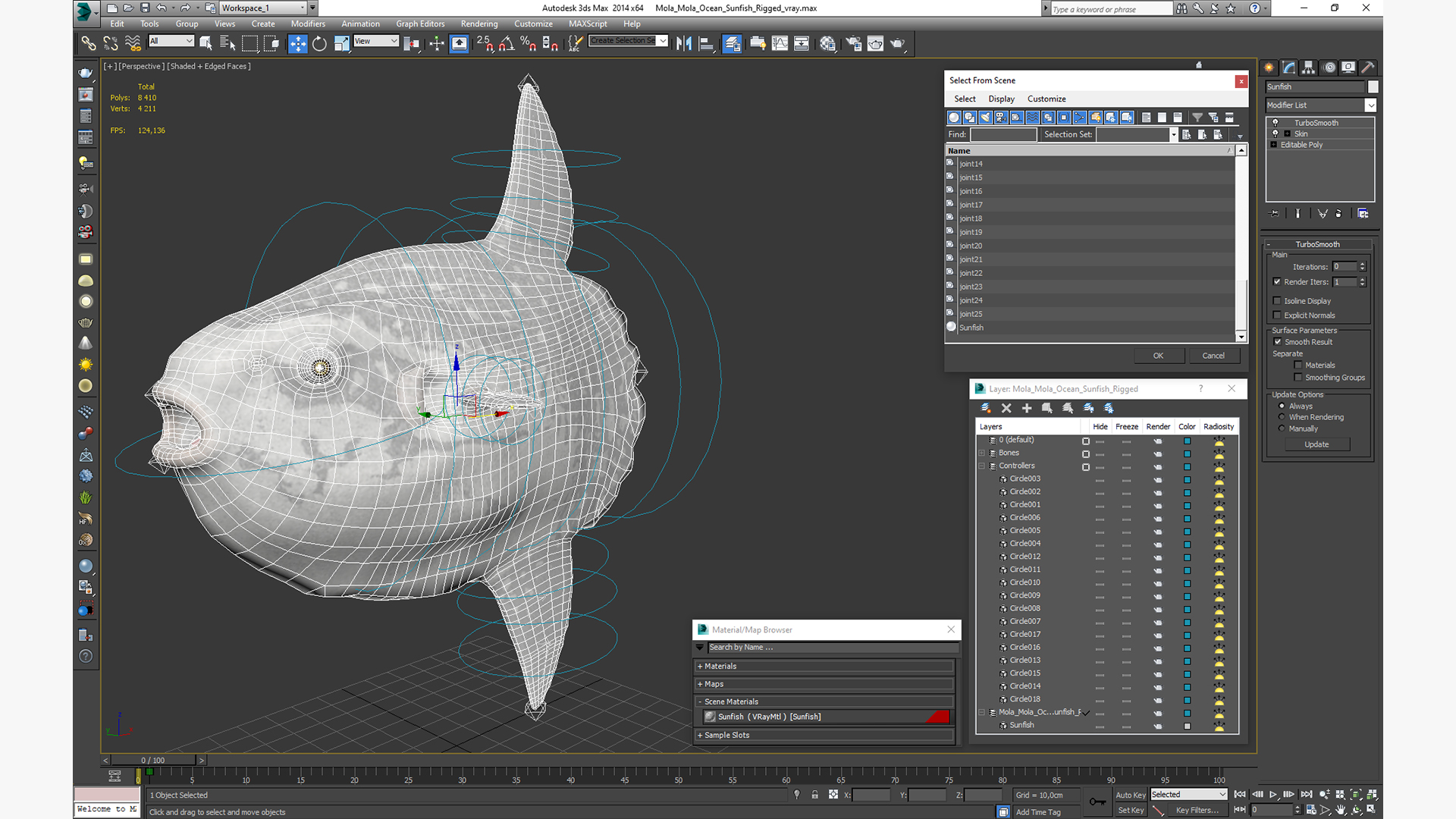Open Curve Editor from the main toolbar
Screen dimensions: 1456x819
(780, 43)
